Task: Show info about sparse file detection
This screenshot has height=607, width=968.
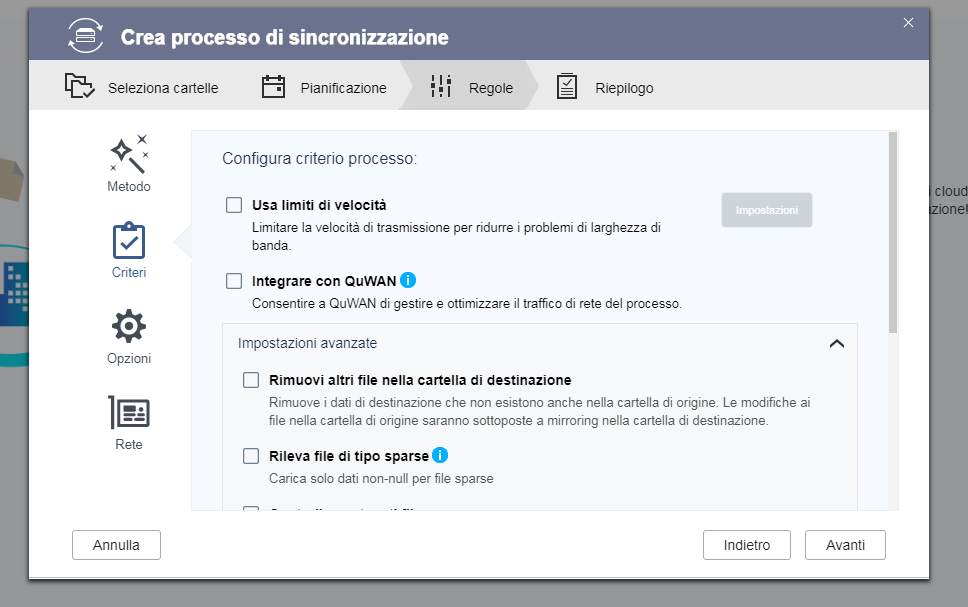Action: 440,455
